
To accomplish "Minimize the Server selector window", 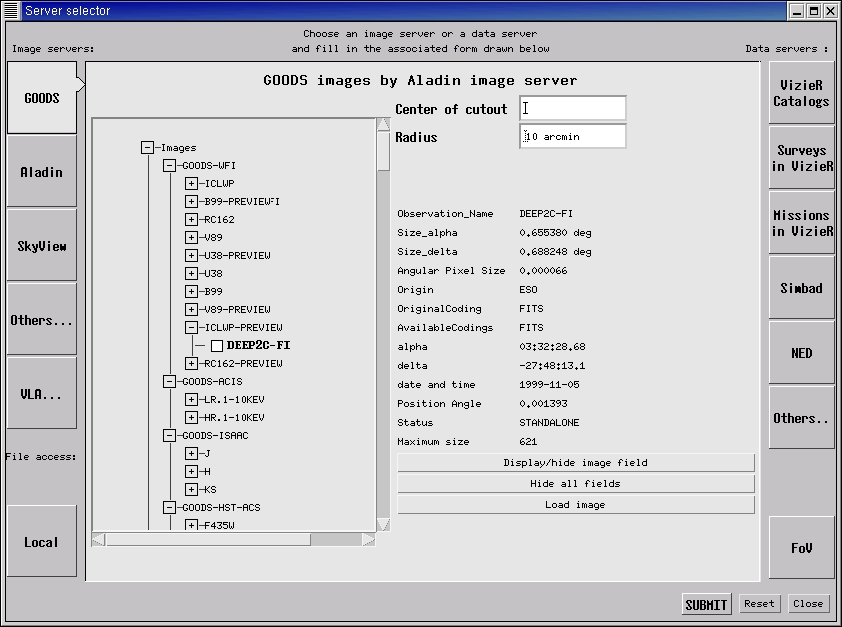I will pyautogui.click(x=797, y=10).
